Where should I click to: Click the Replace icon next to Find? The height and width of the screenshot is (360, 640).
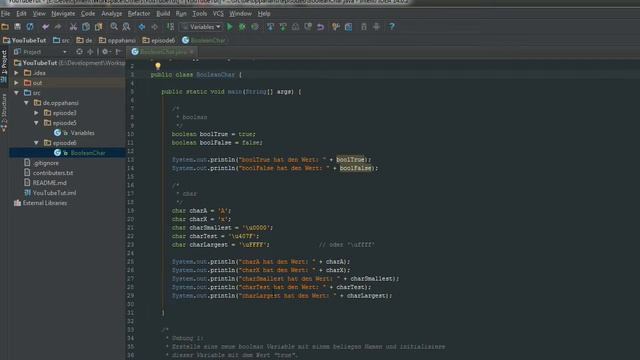(x=127, y=27)
